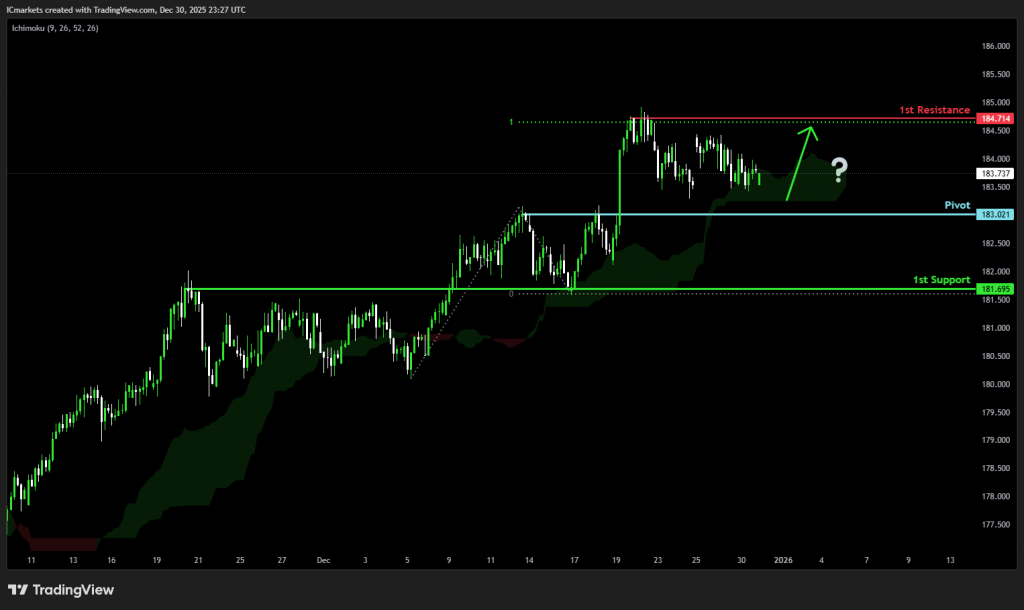Click the ICmarkets TradingView.com header text
Screen dimensions: 1024x610
click(125, 9)
